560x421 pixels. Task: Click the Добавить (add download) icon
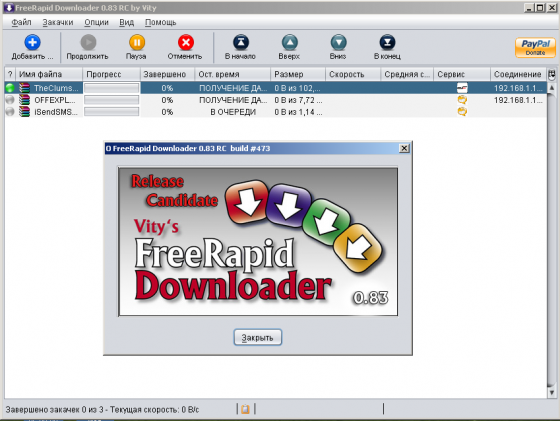[x=32, y=42]
